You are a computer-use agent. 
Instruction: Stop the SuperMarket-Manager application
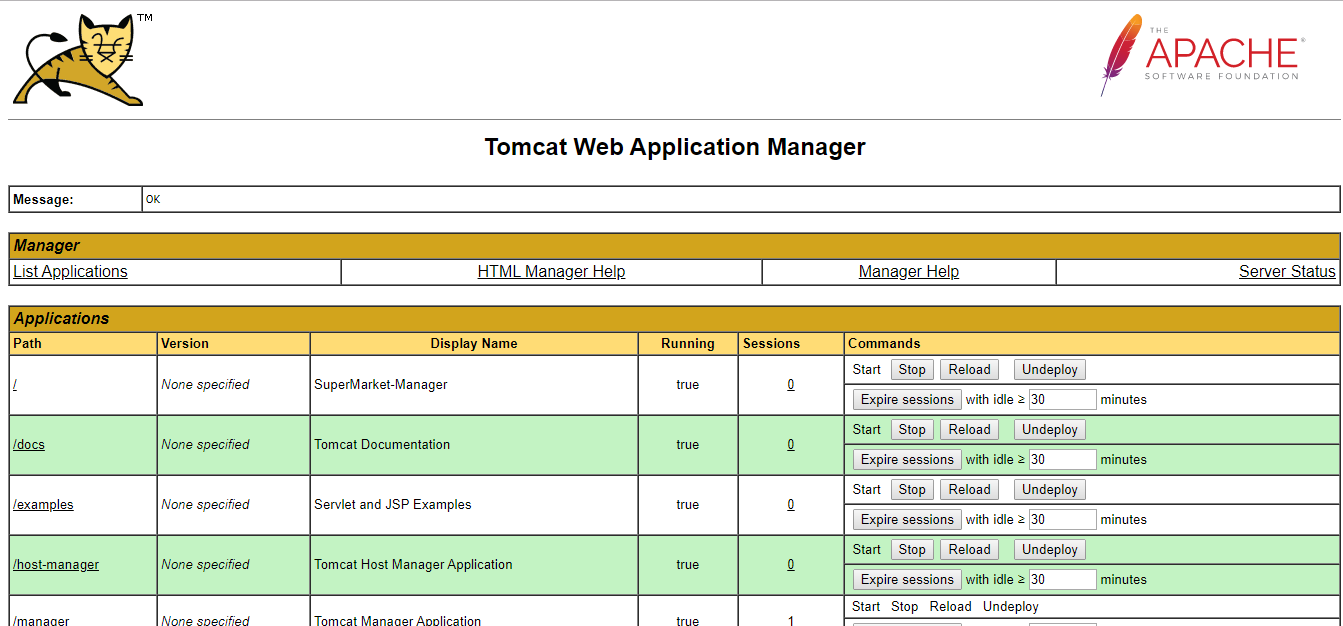point(912,370)
